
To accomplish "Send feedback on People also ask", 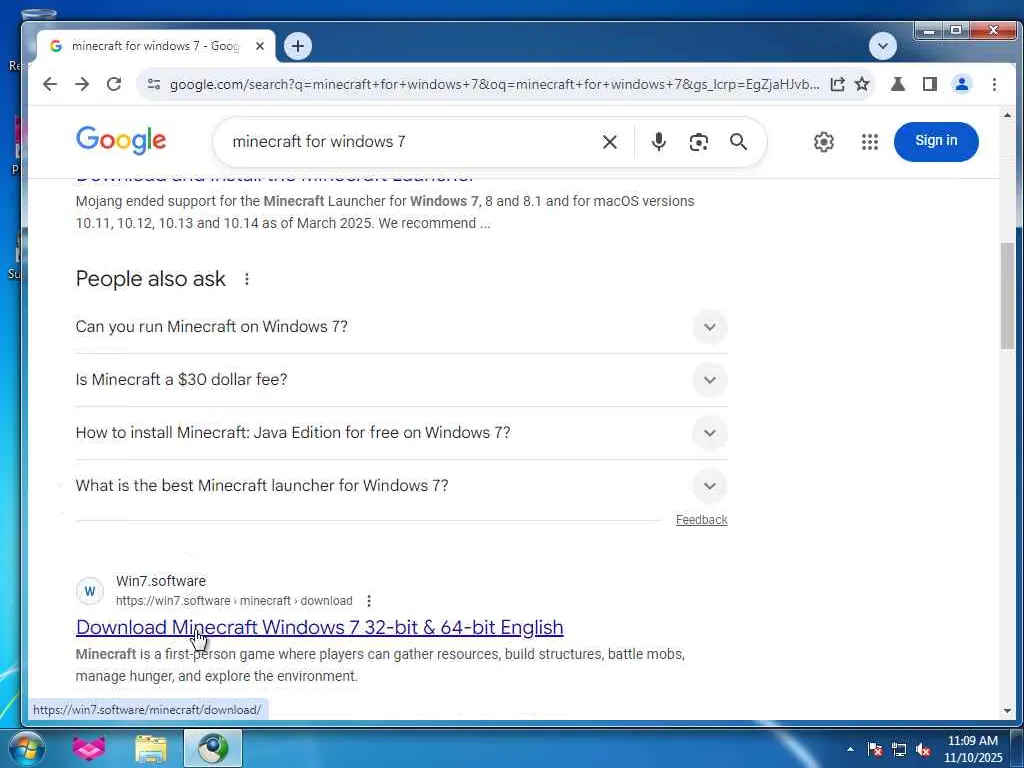I will point(701,520).
